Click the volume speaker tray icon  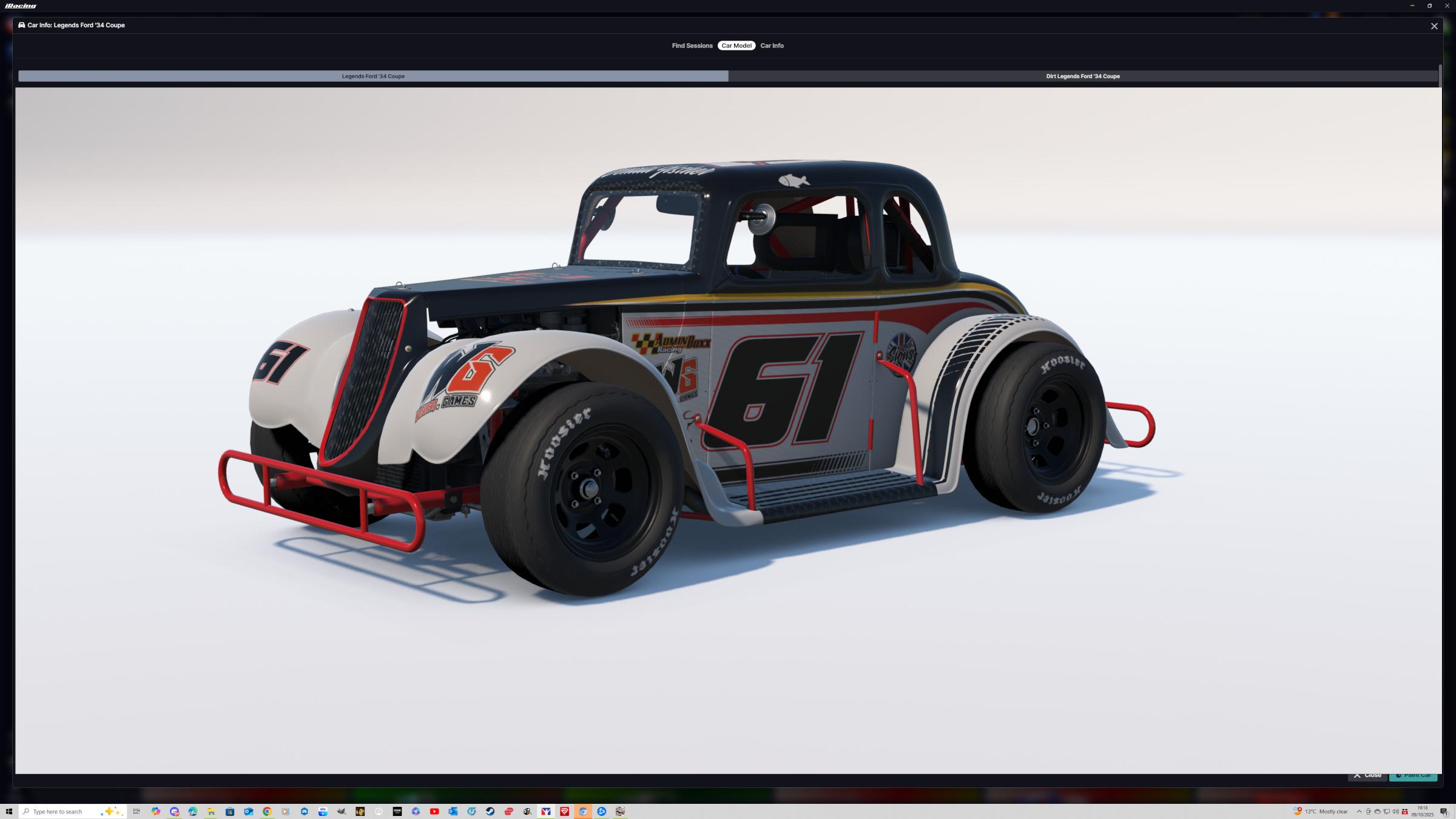pos(1395,812)
